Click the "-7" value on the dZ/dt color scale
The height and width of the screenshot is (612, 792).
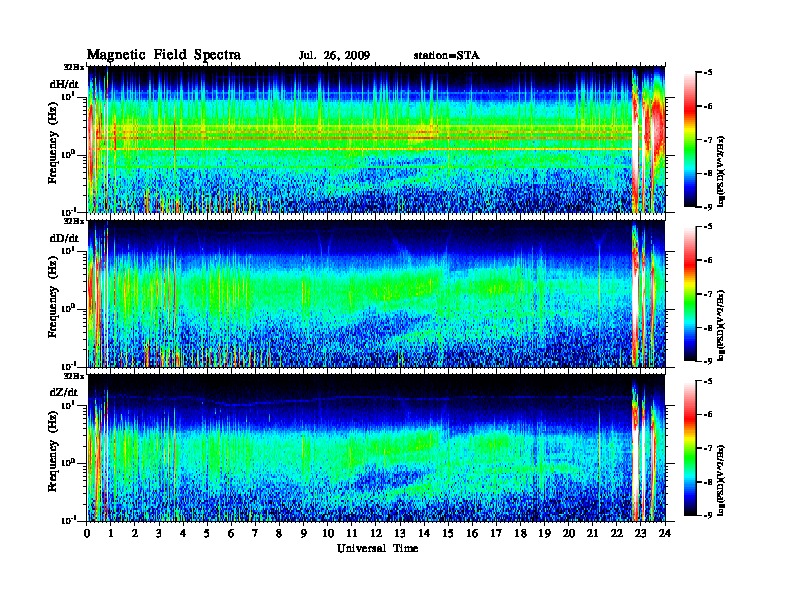tap(708, 448)
